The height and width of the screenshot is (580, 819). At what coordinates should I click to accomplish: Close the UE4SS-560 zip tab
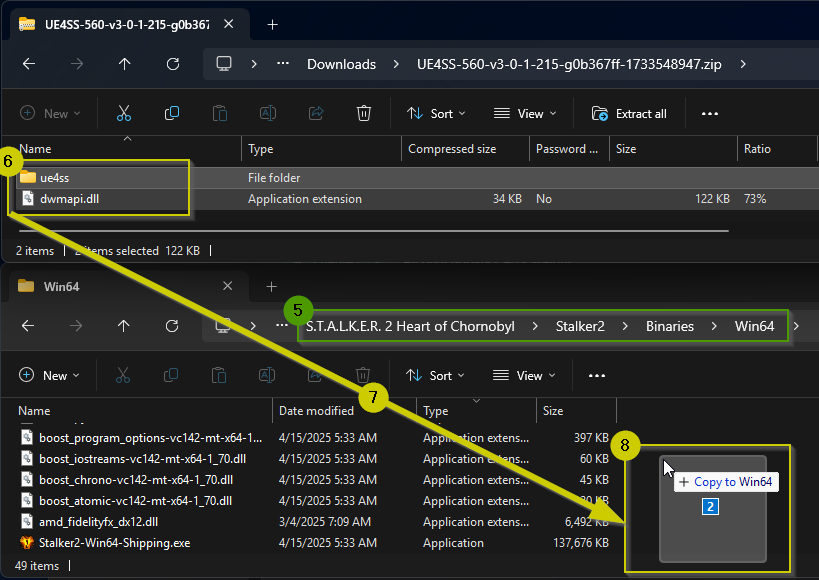(x=228, y=24)
